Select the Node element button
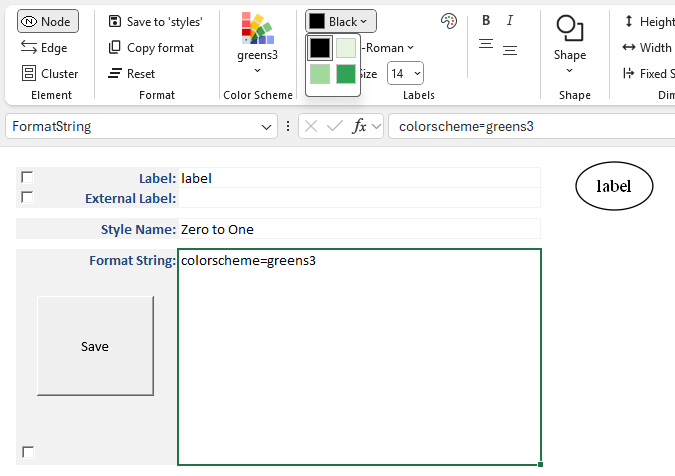Screen dimensions: 675x476 (48, 21)
